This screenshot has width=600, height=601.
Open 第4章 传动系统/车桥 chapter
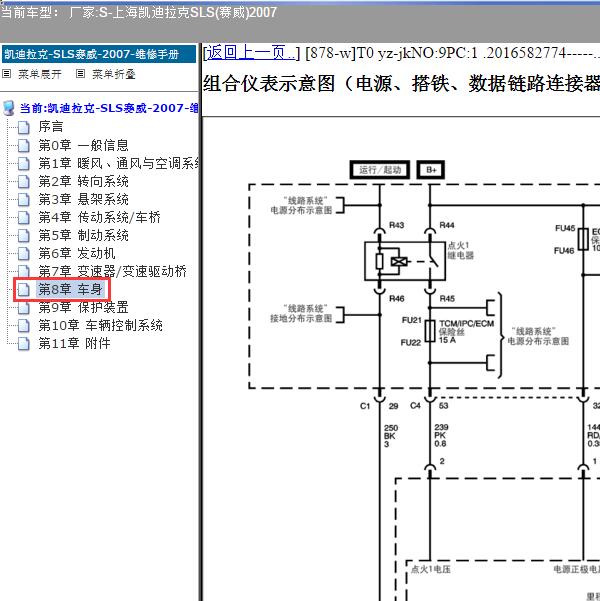click(99, 217)
